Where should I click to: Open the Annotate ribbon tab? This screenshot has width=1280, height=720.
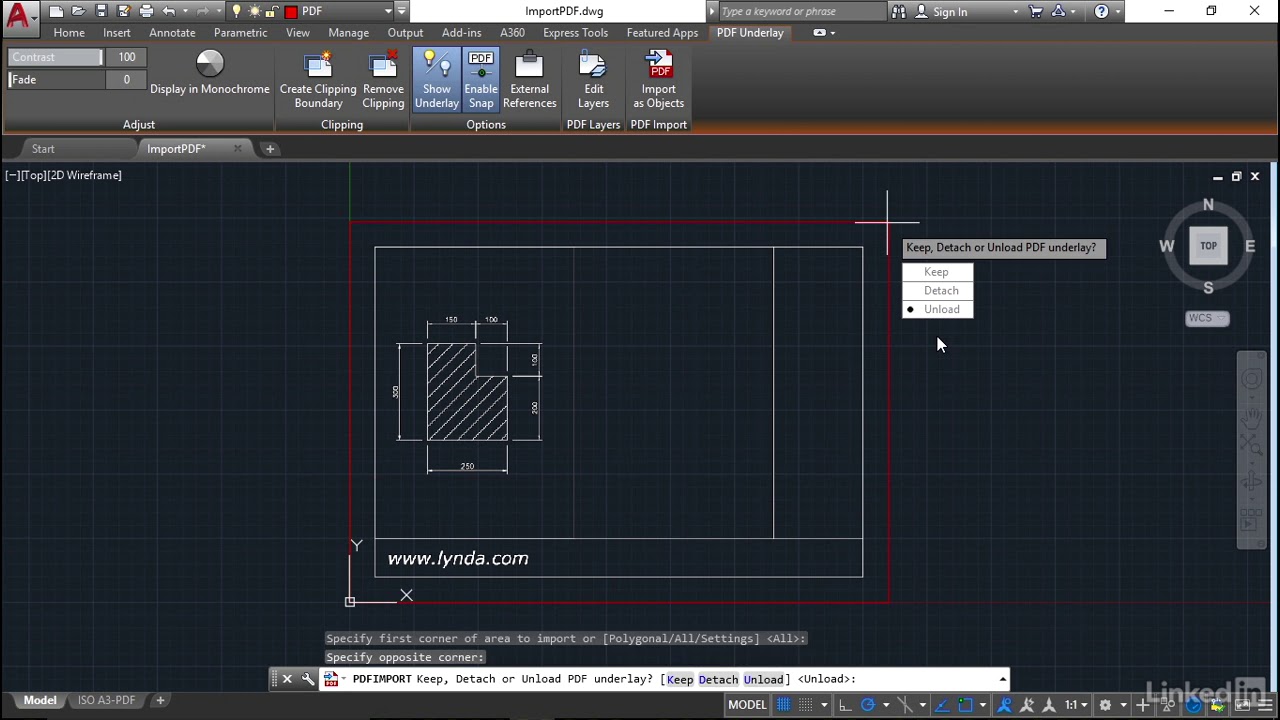coord(172,33)
